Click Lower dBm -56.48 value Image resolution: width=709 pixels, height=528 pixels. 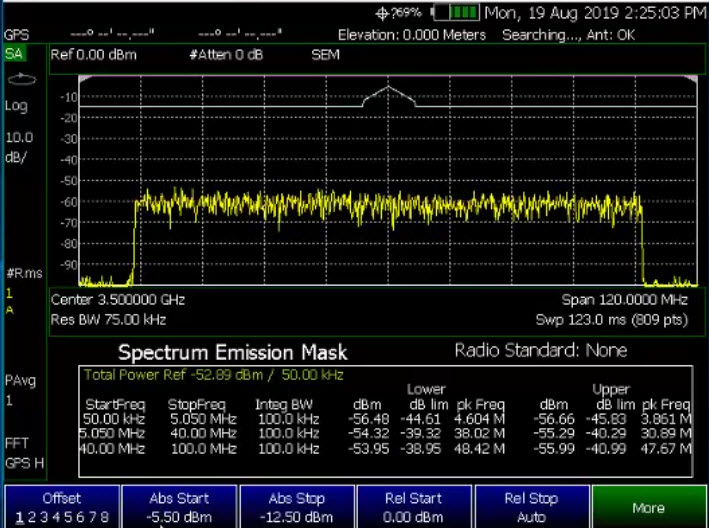coord(369,419)
